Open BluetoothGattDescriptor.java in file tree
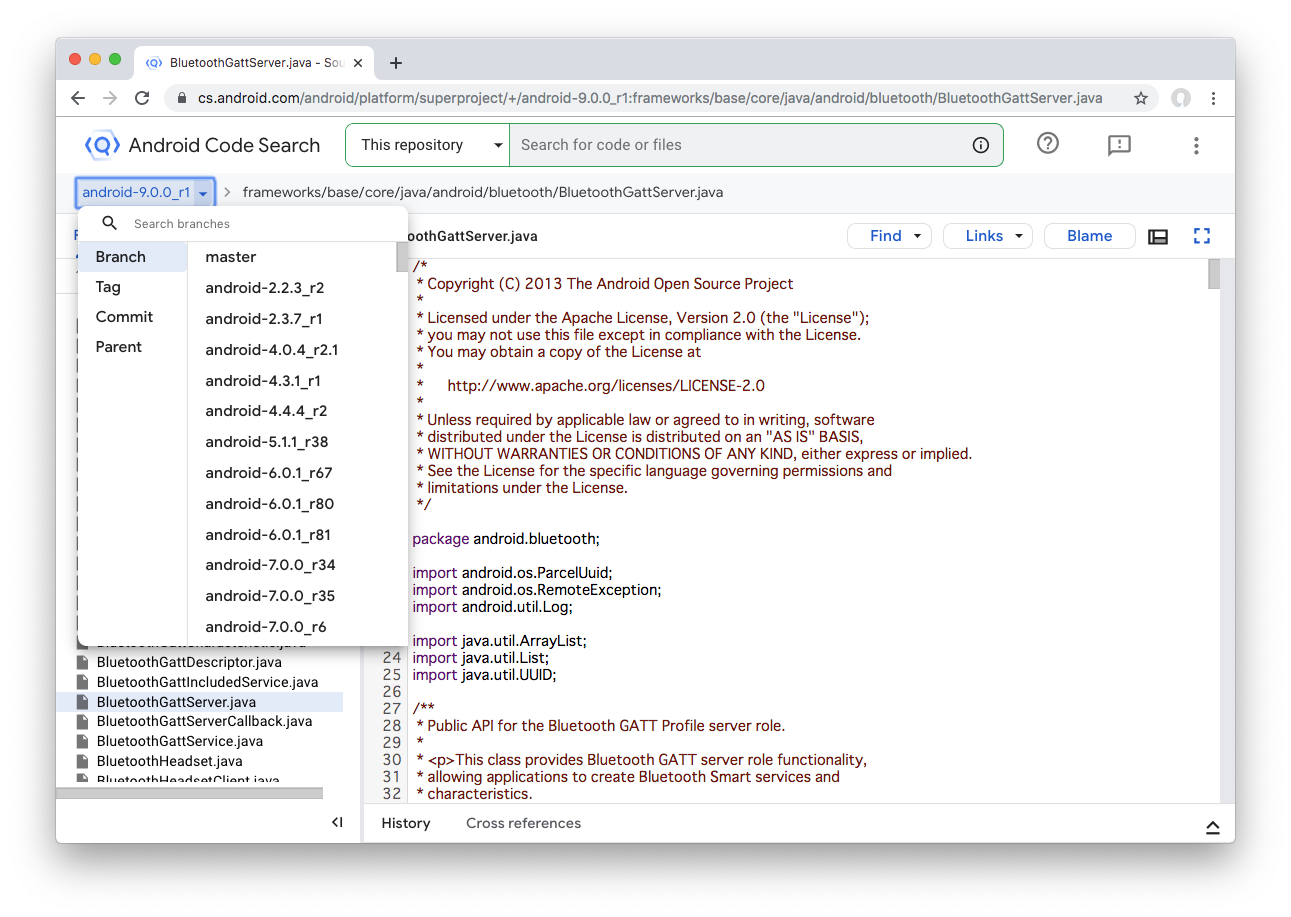Screen dimensions: 1291x917 click(x=189, y=662)
